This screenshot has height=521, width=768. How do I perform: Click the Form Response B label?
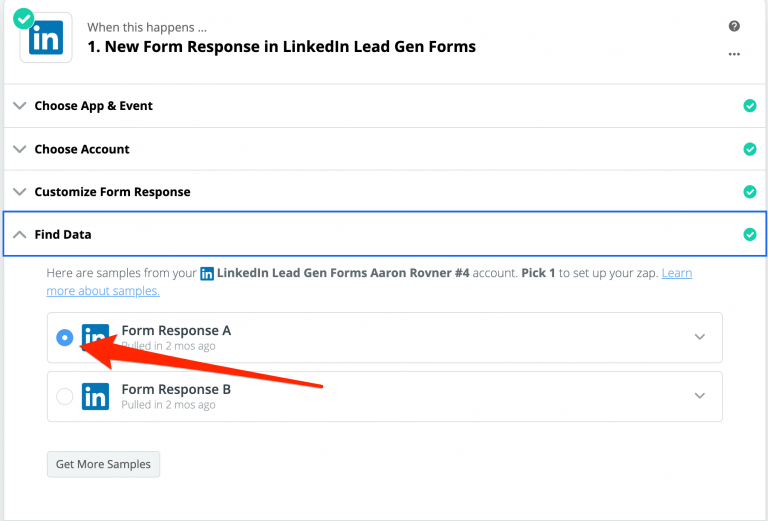coord(176,389)
